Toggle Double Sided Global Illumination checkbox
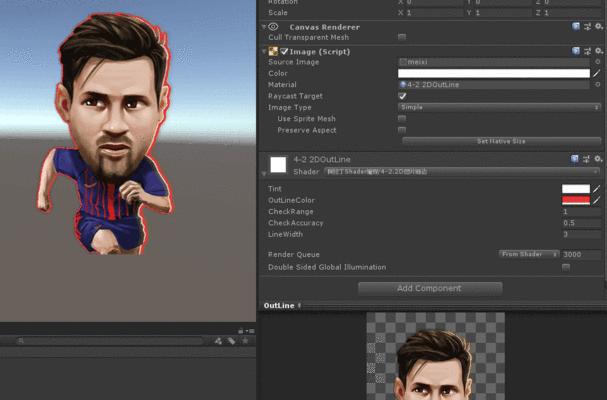 coord(566,267)
